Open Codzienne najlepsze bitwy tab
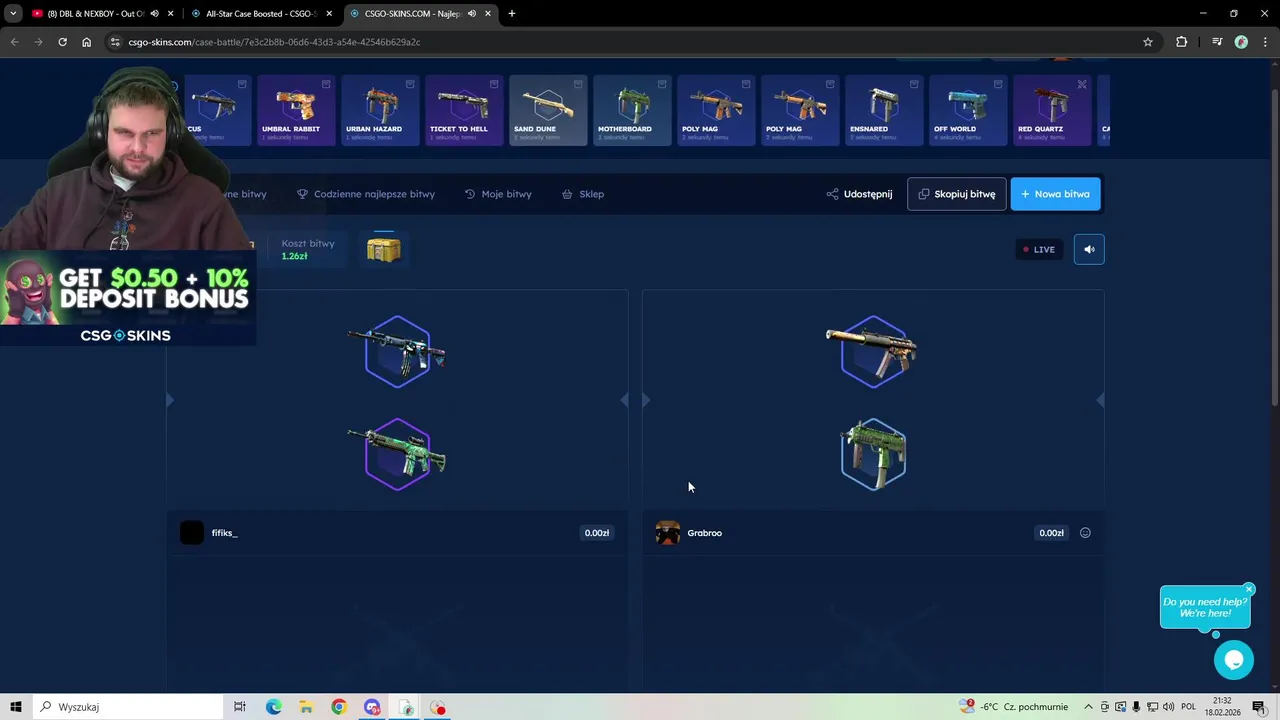The width and height of the screenshot is (1280, 720). pyautogui.click(x=366, y=194)
